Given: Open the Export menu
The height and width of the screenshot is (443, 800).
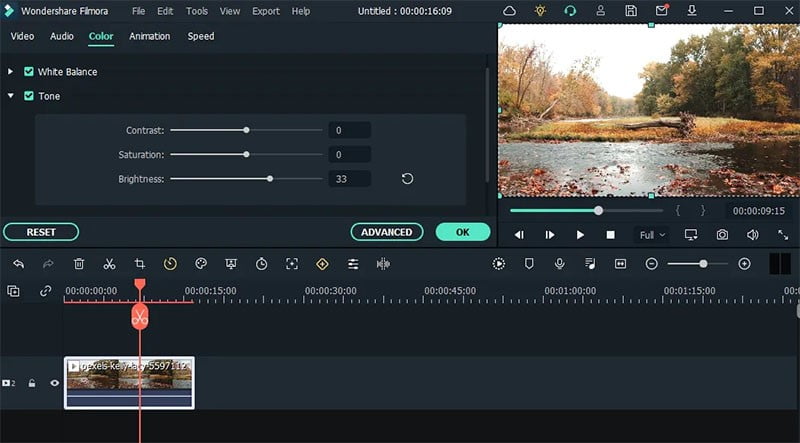Looking at the screenshot, I should click(266, 11).
